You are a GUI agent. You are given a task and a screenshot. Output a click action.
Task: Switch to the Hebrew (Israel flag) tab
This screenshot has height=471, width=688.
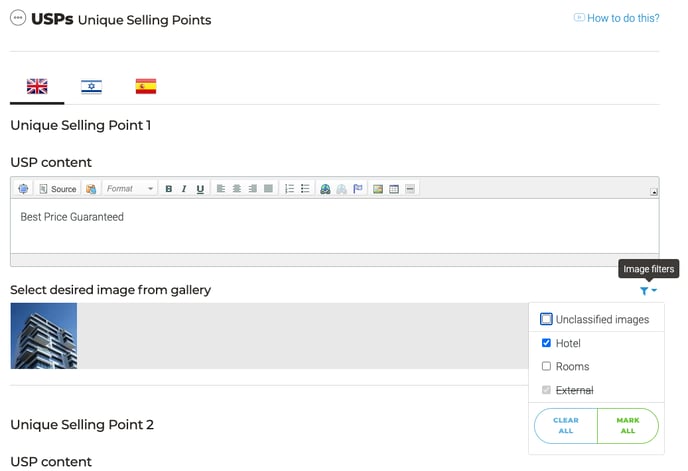click(91, 87)
